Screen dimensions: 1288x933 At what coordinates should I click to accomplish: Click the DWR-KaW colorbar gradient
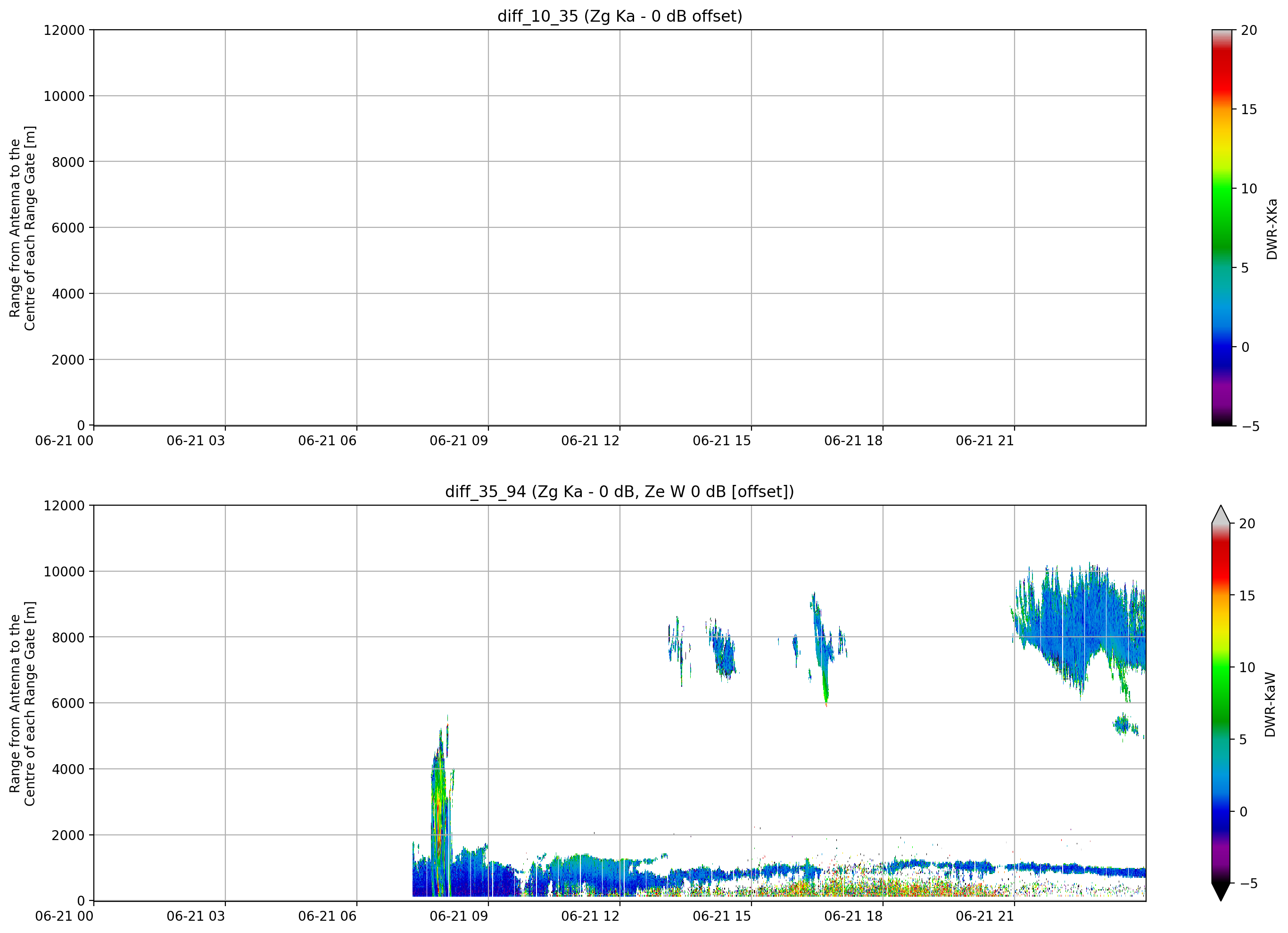[x=1221, y=703]
